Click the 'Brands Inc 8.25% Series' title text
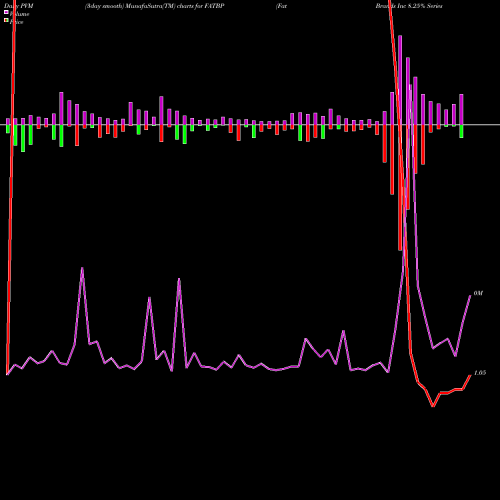The image size is (500, 500). (x=409, y=6)
